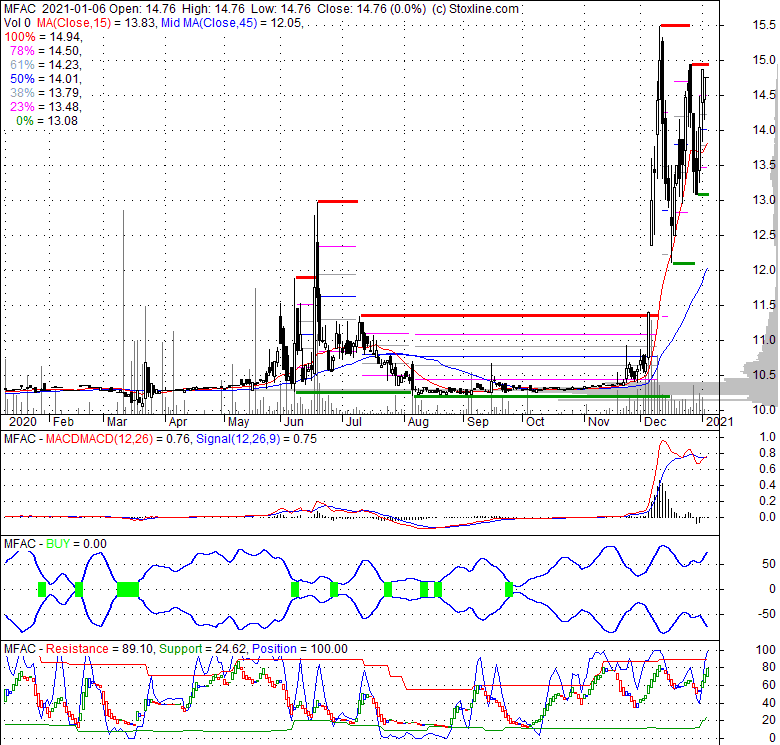Screen dimensions: 780x745
Task: Click the '61% = 14.23' level label
Action: 45,65
